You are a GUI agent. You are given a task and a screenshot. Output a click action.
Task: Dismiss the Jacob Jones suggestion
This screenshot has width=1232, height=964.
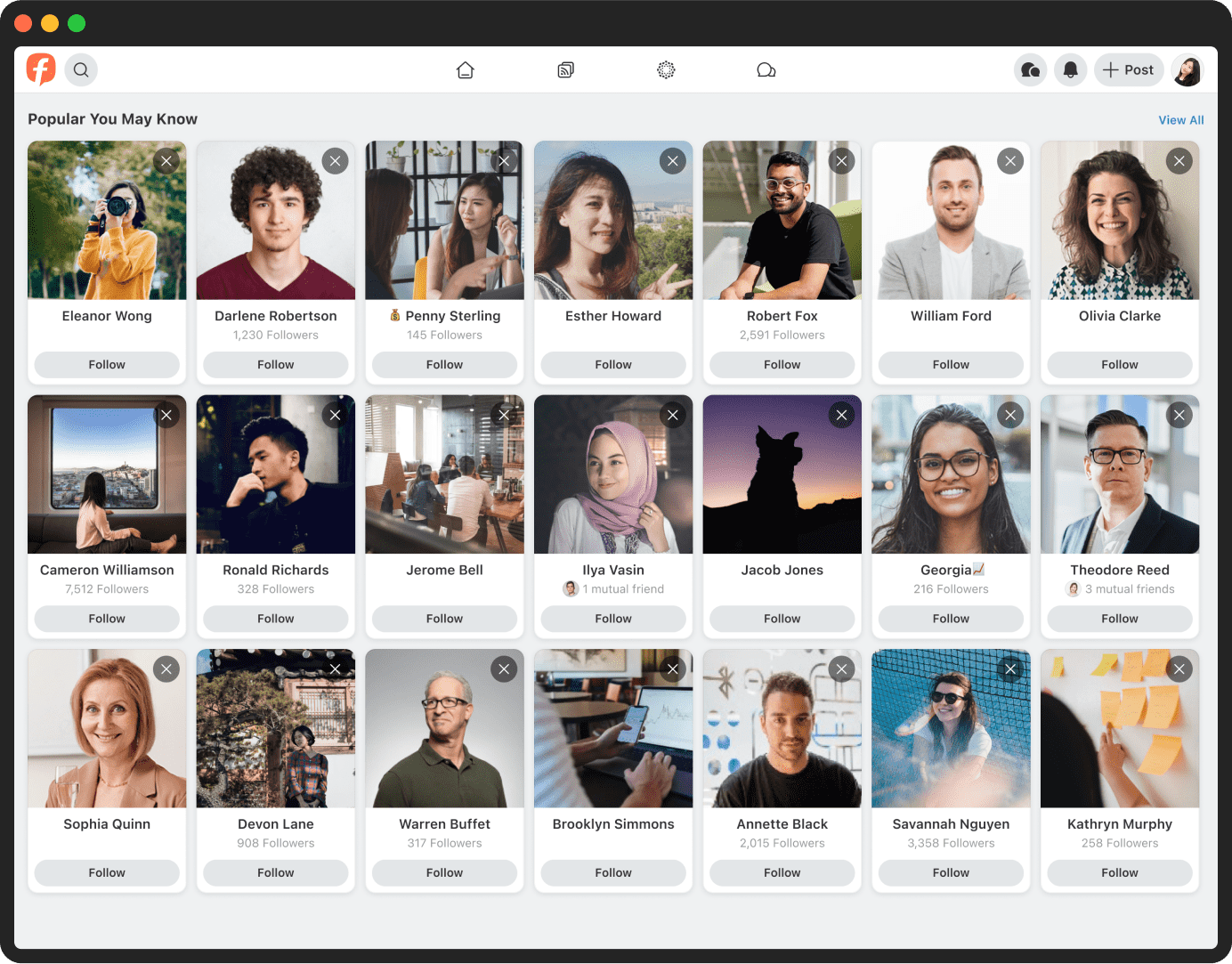click(841, 415)
